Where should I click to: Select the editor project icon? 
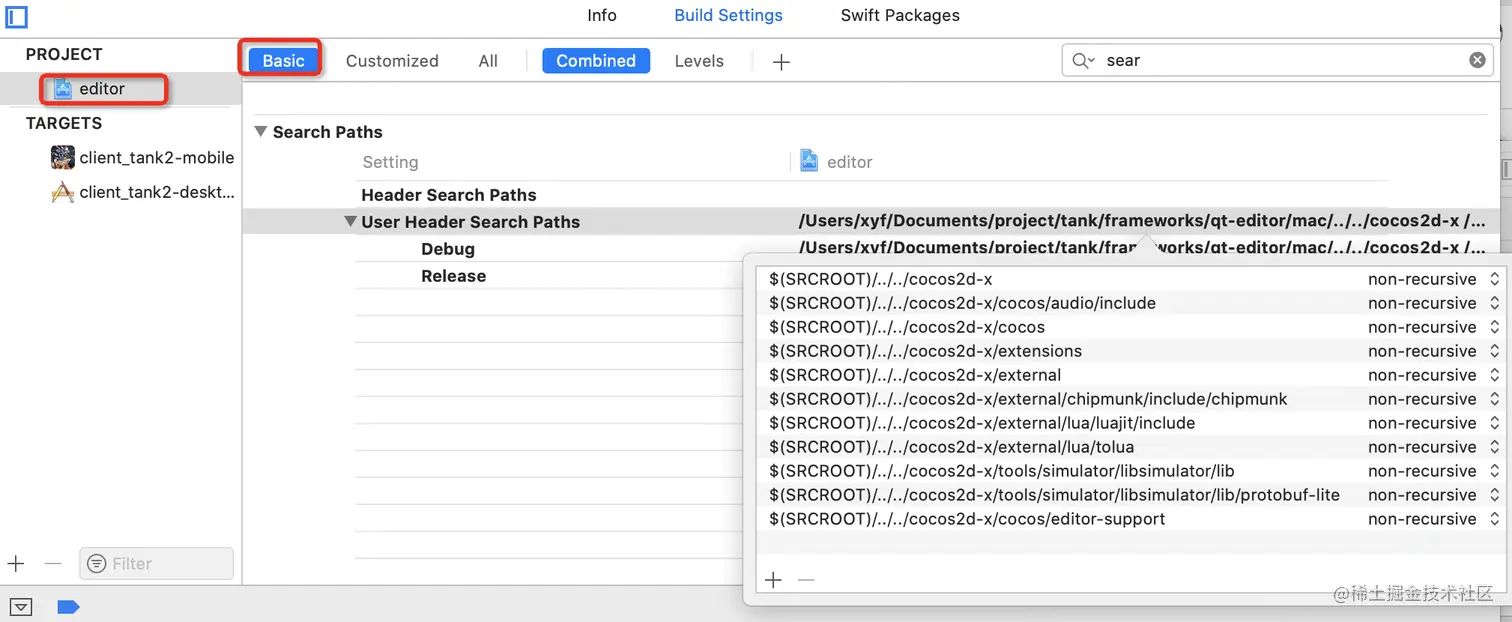(x=63, y=89)
